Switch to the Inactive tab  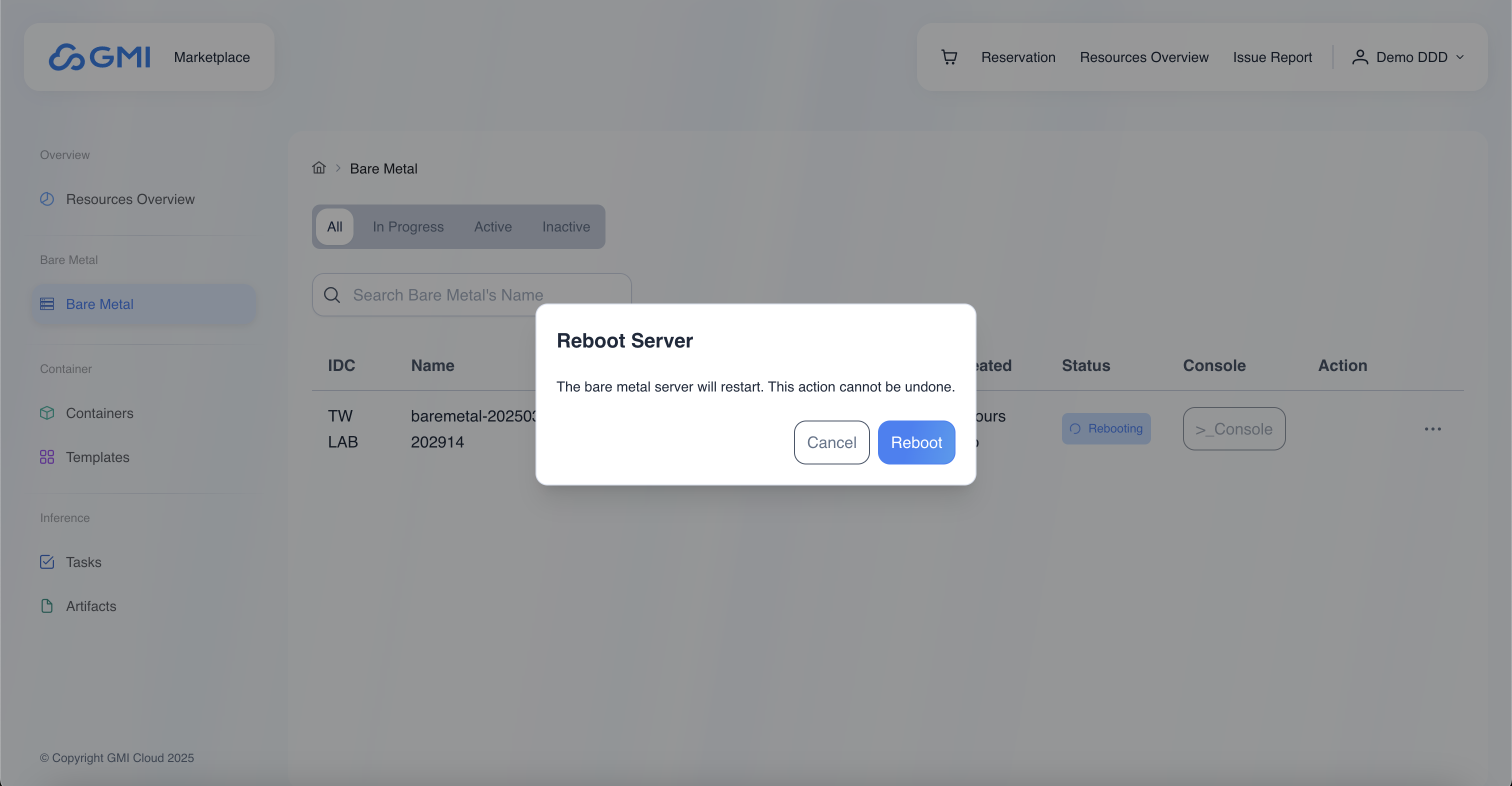(566, 226)
